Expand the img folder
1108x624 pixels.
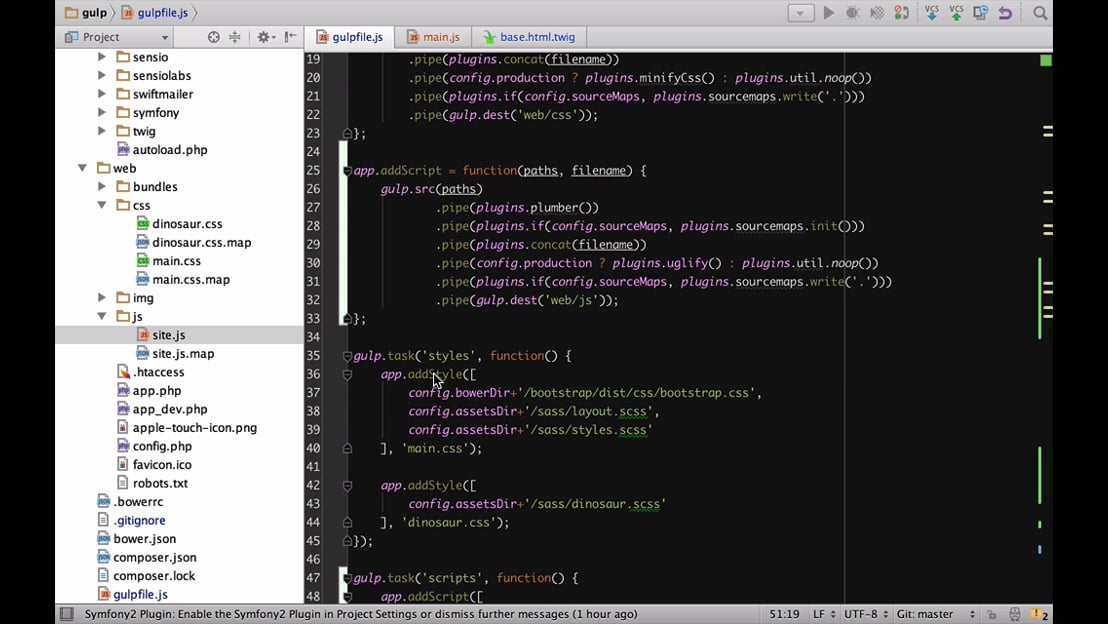coord(102,298)
